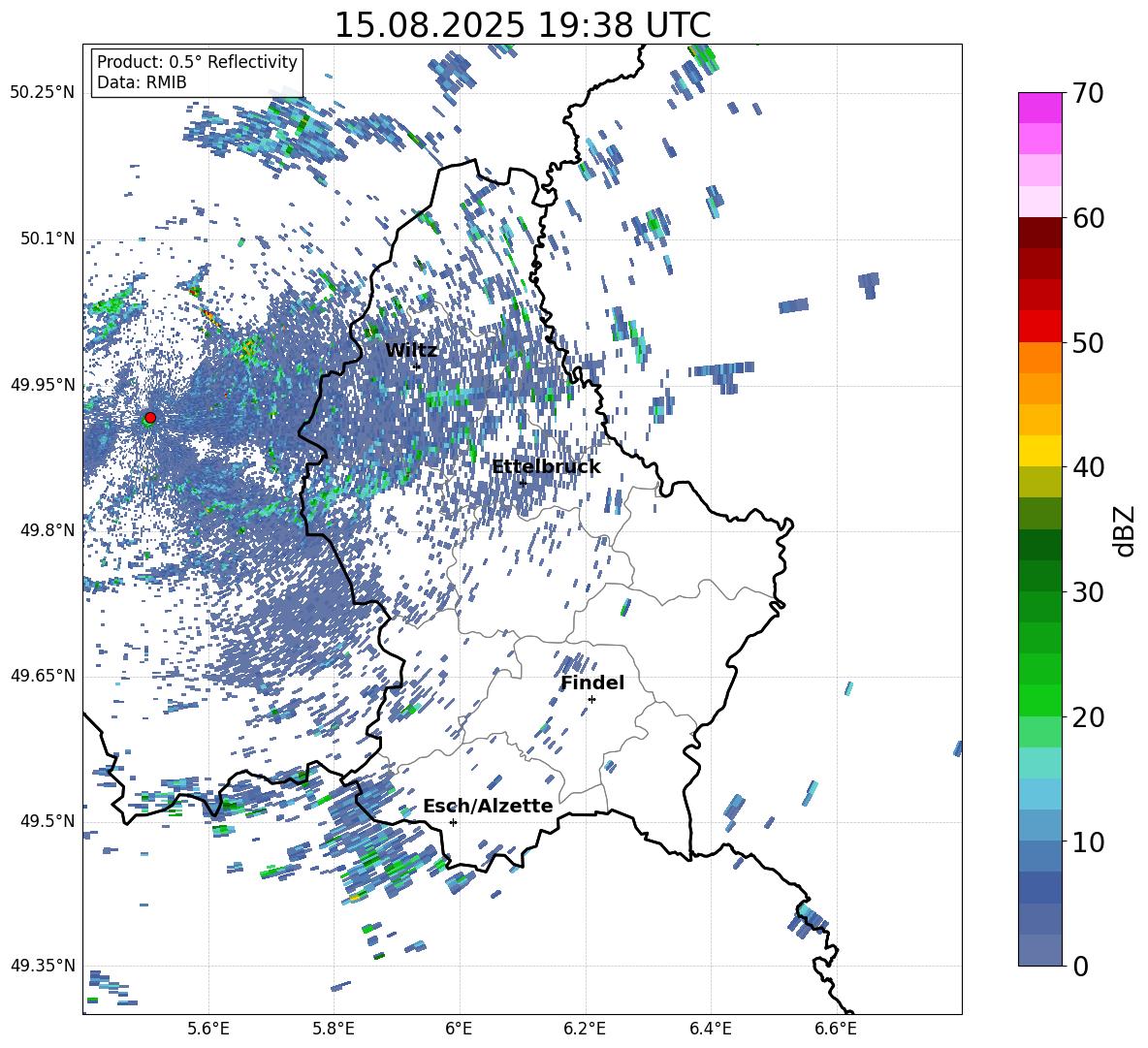Click the Ettelbruck city label
This screenshot has height=1048, width=1148.
546,467
